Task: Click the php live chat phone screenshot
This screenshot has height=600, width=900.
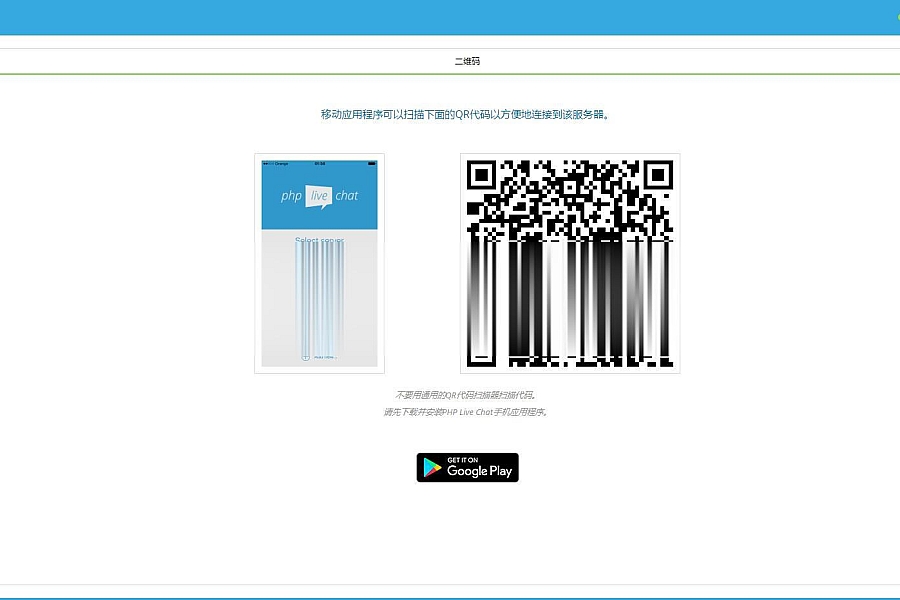Action: [320, 264]
